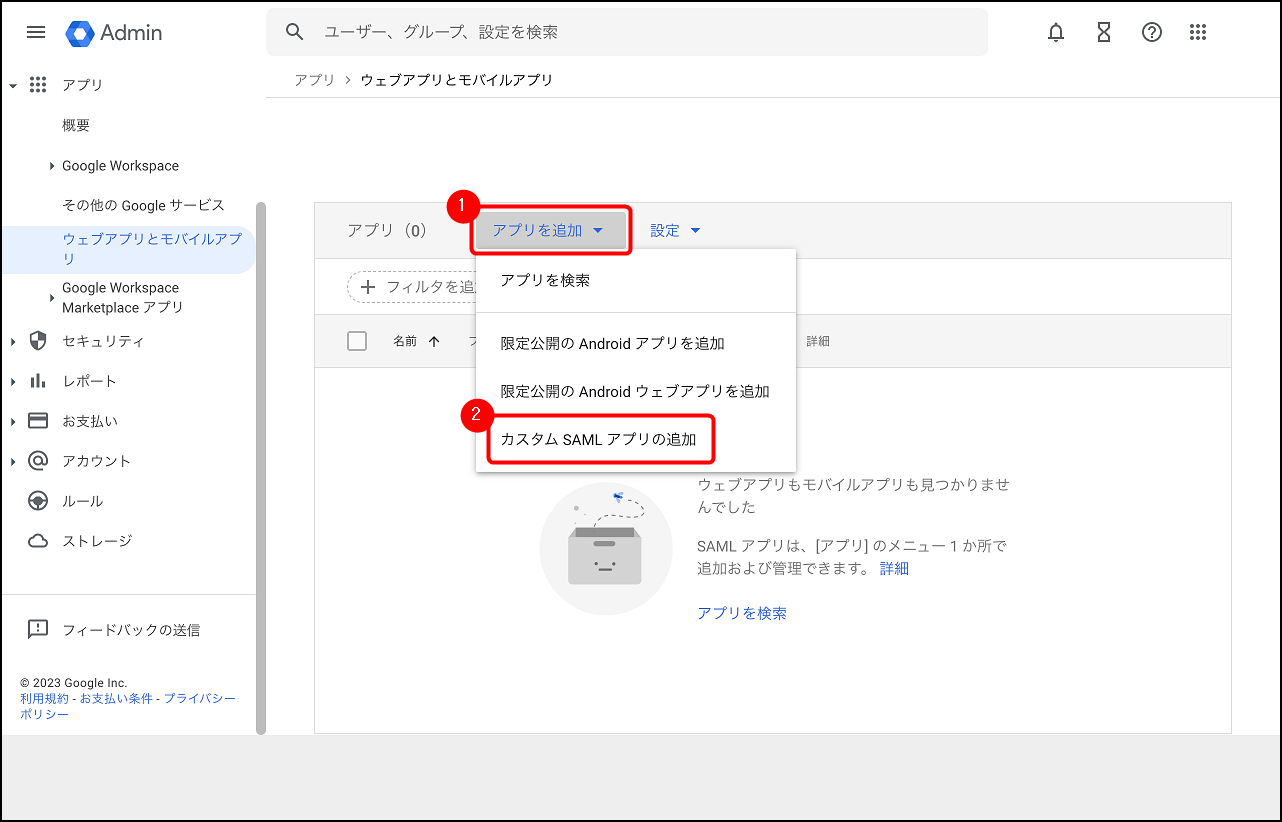Select 限定公開の Android アプリを追加
The height and width of the screenshot is (822, 1282).
pyautogui.click(x=612, y=343)
